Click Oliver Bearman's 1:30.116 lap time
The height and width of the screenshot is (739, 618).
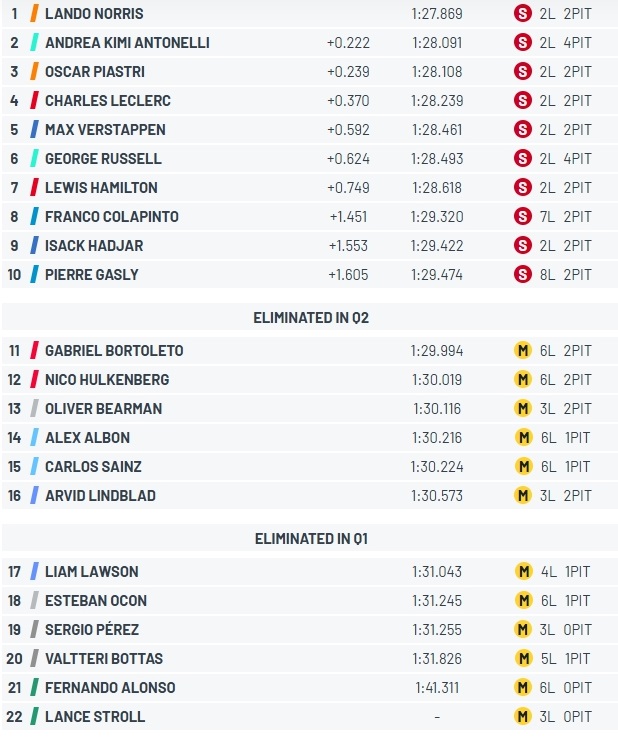point(437,409)
